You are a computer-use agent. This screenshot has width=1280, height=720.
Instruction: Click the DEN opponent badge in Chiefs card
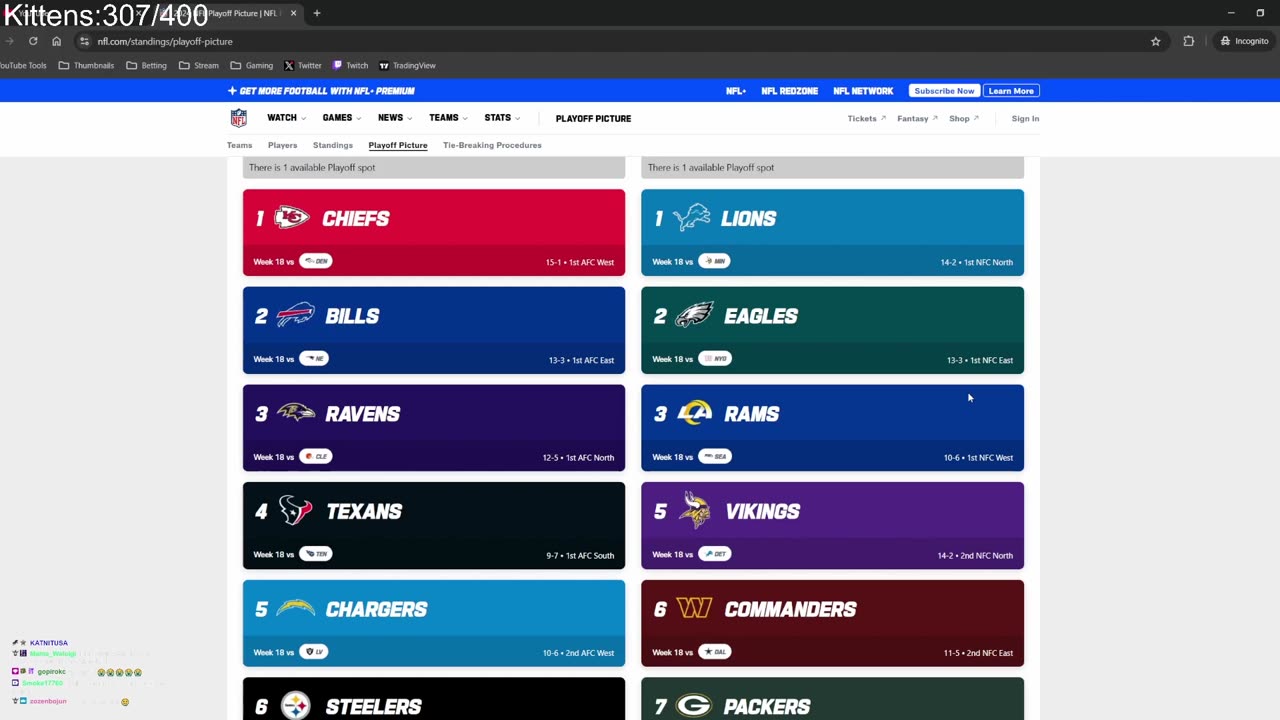click(315, 261)
